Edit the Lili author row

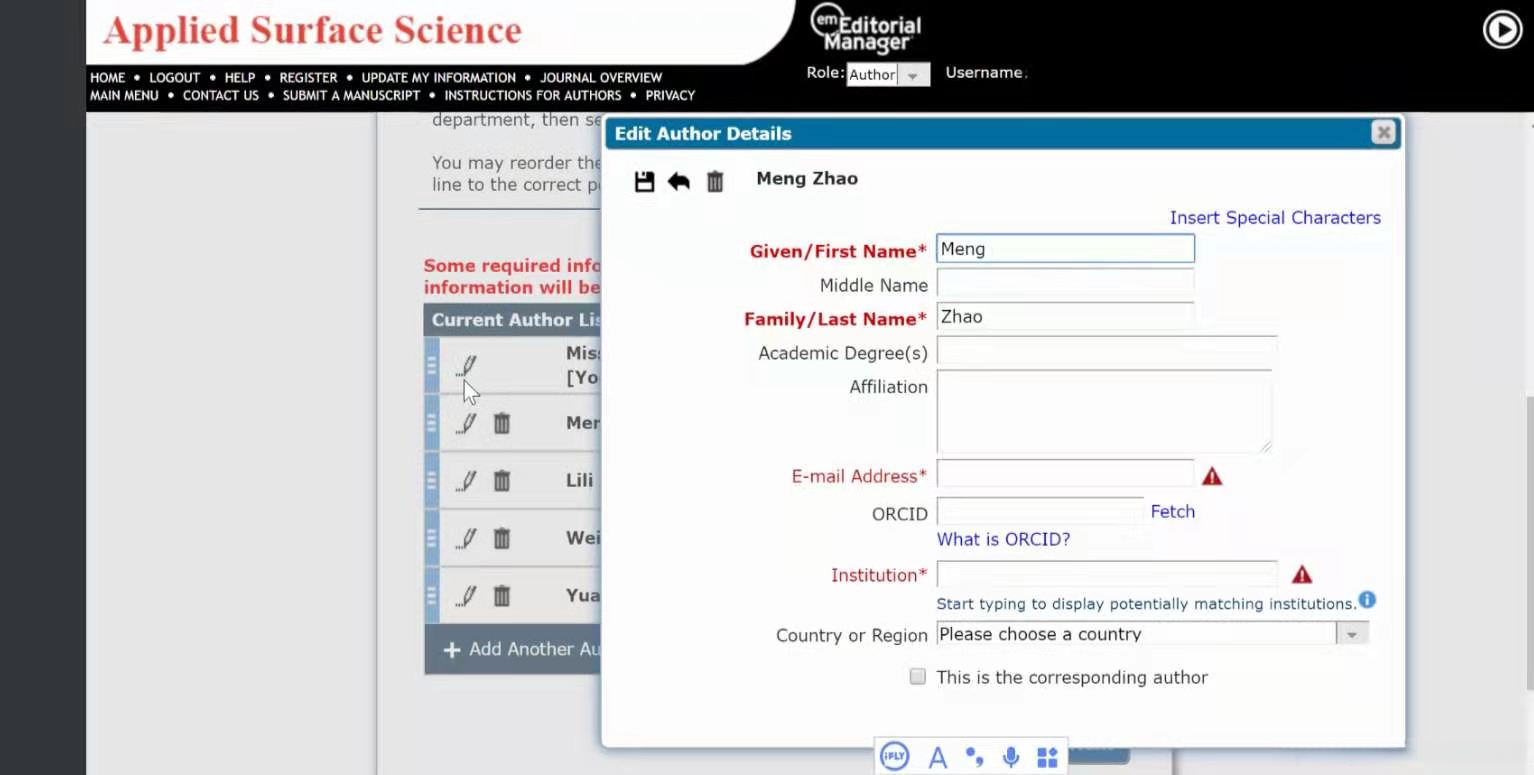tap(466, 481)
